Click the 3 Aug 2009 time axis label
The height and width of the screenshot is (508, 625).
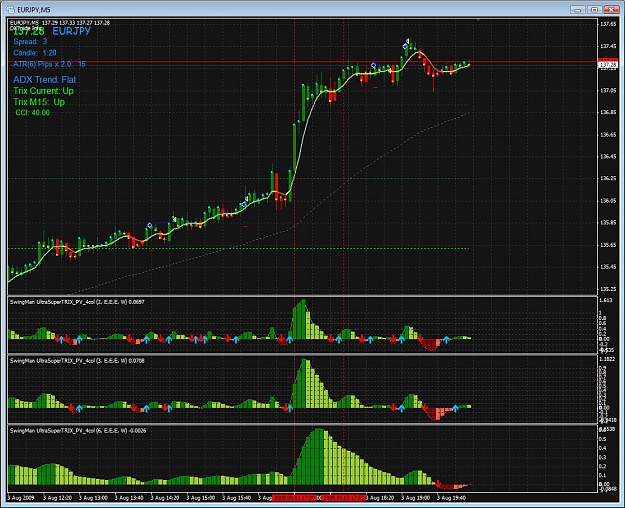[x=21, y=498]
